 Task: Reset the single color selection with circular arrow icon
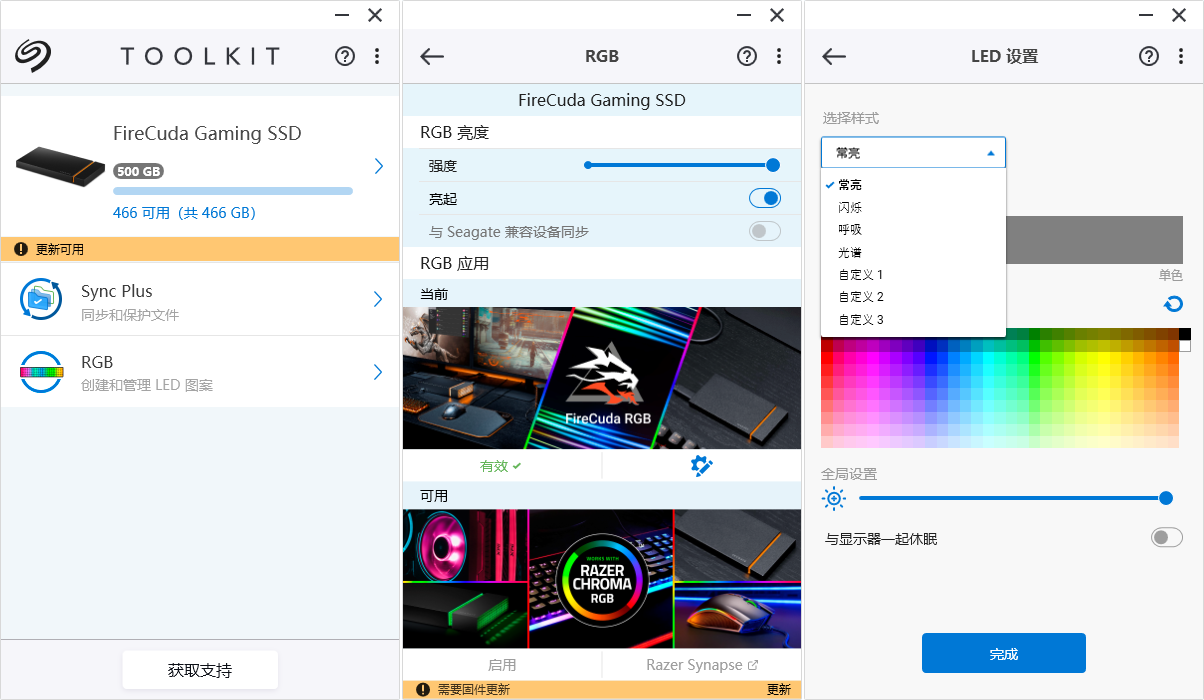(x=1172, y=303)
